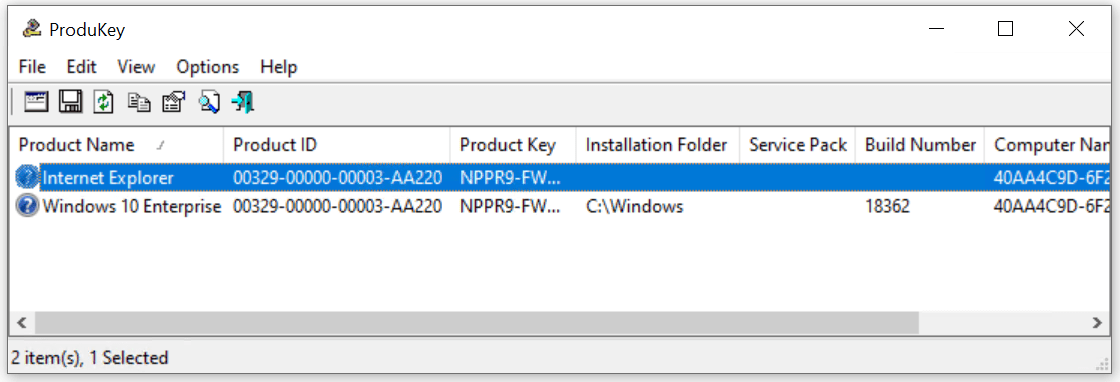Open the File menu
Image resolution: width=1120 pixels, height=382 pixels.
[32, 67]
